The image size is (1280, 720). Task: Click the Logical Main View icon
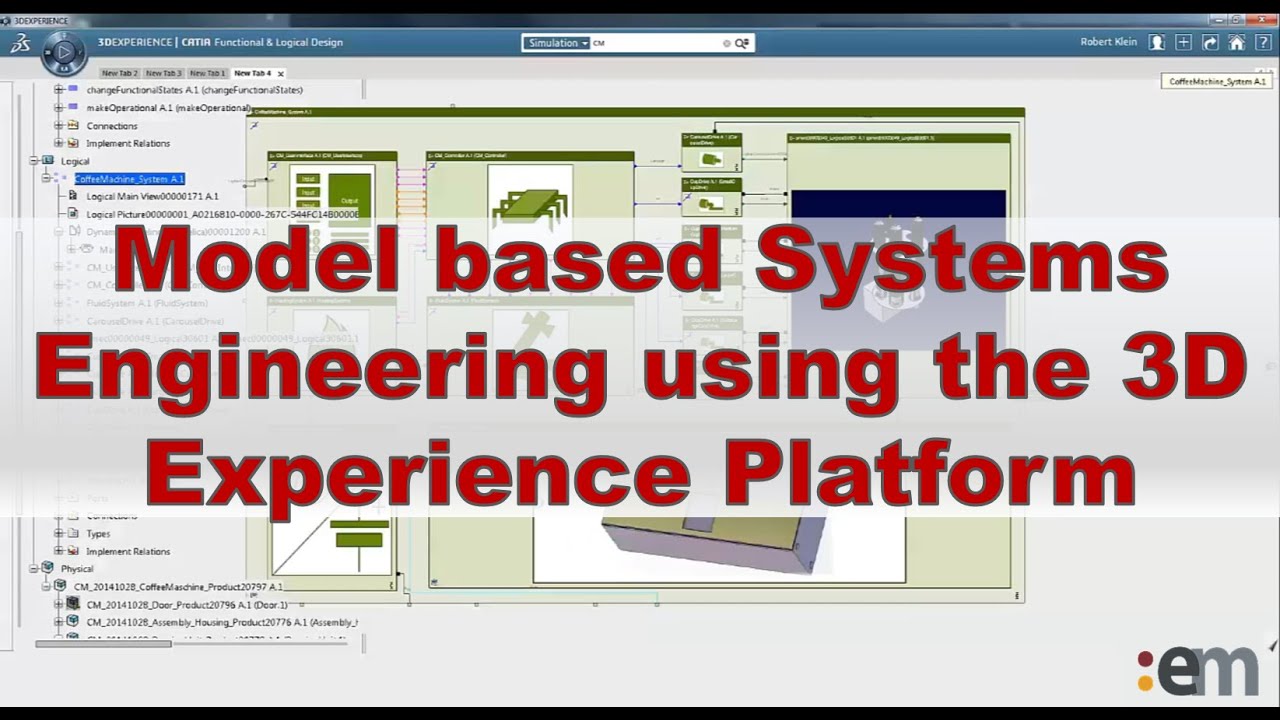pyautogui.click(x=73, y=196)
